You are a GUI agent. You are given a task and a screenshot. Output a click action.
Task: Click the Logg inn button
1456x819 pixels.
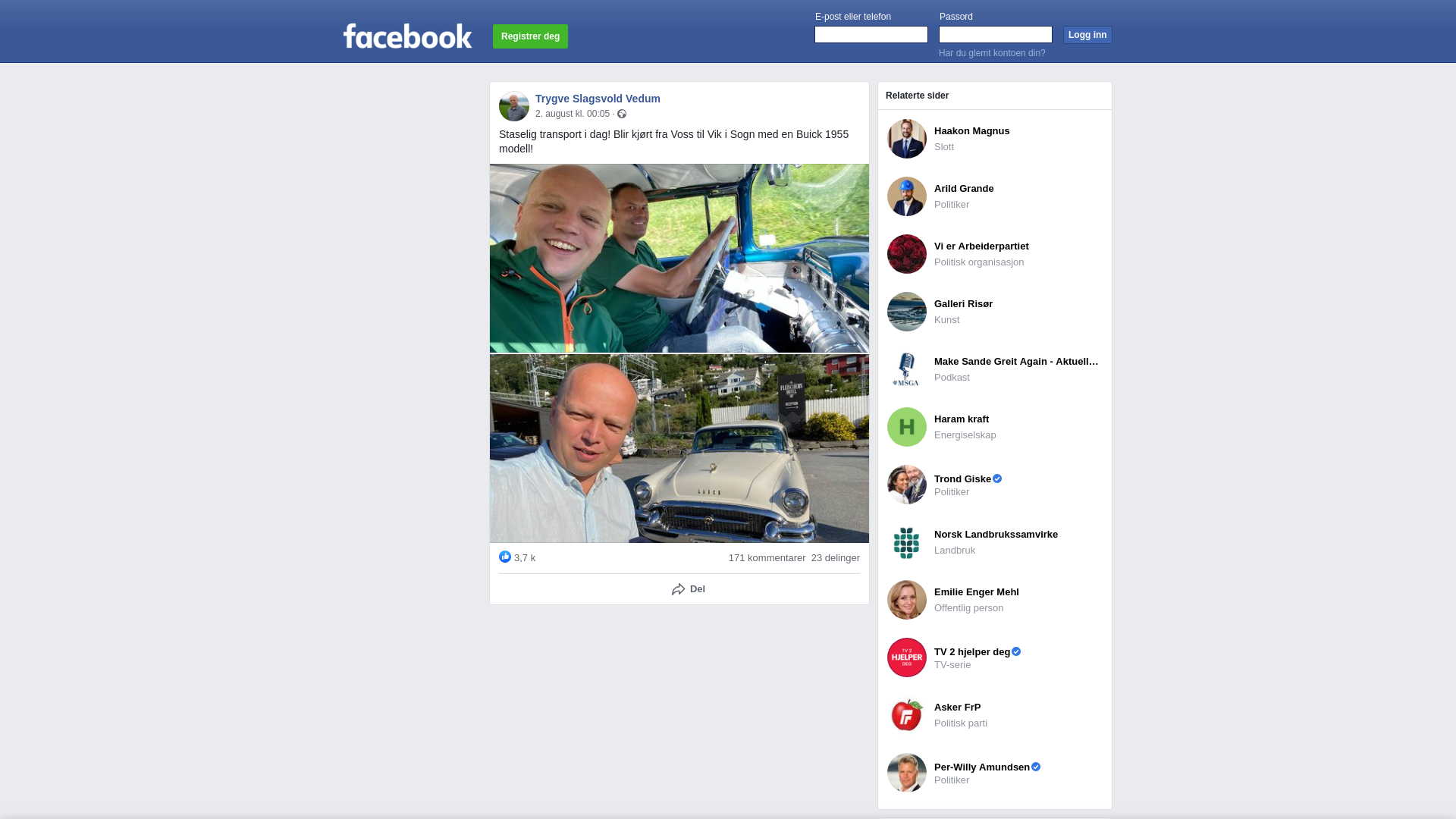(1087, 35)
